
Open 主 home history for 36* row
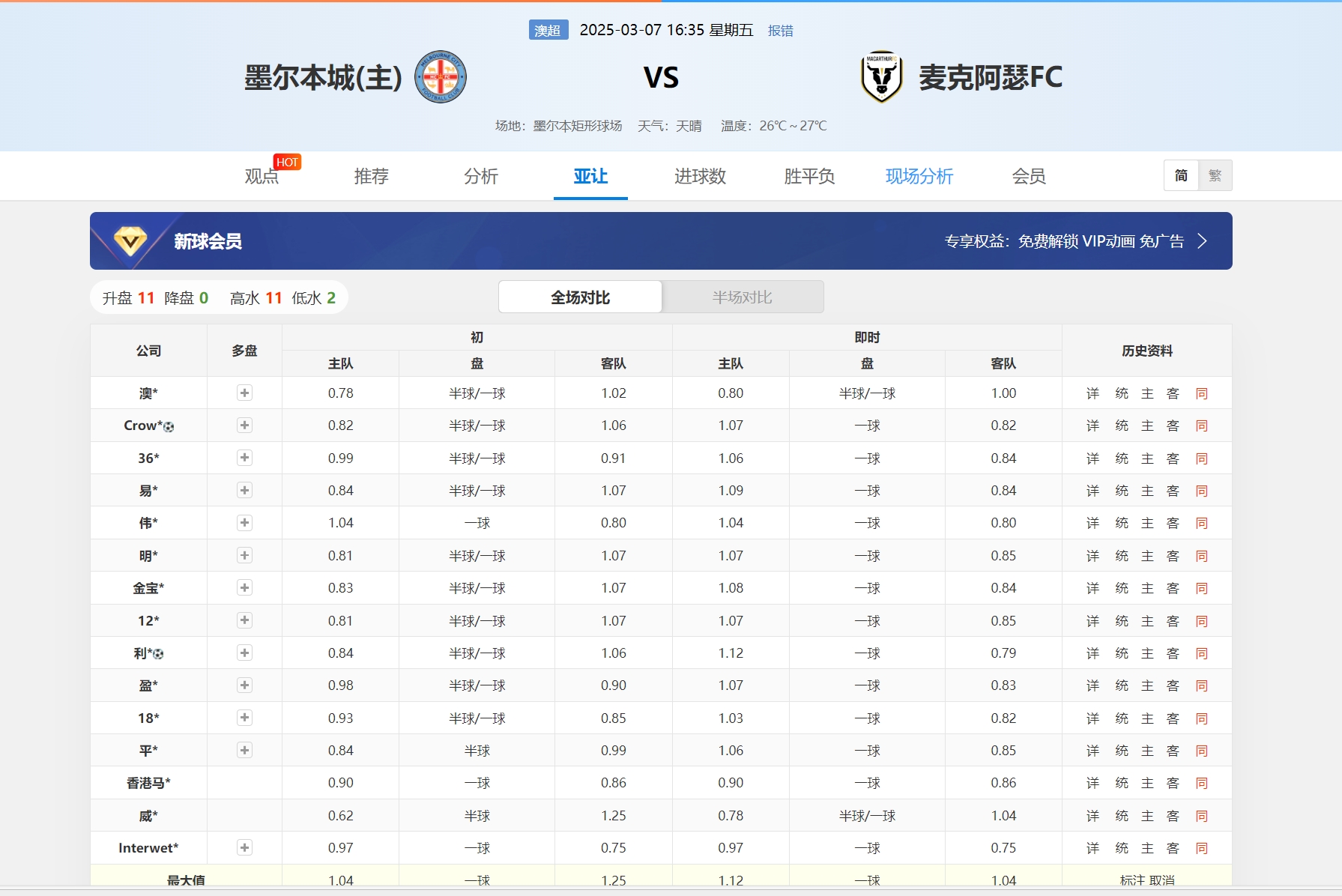(1147, 458)
